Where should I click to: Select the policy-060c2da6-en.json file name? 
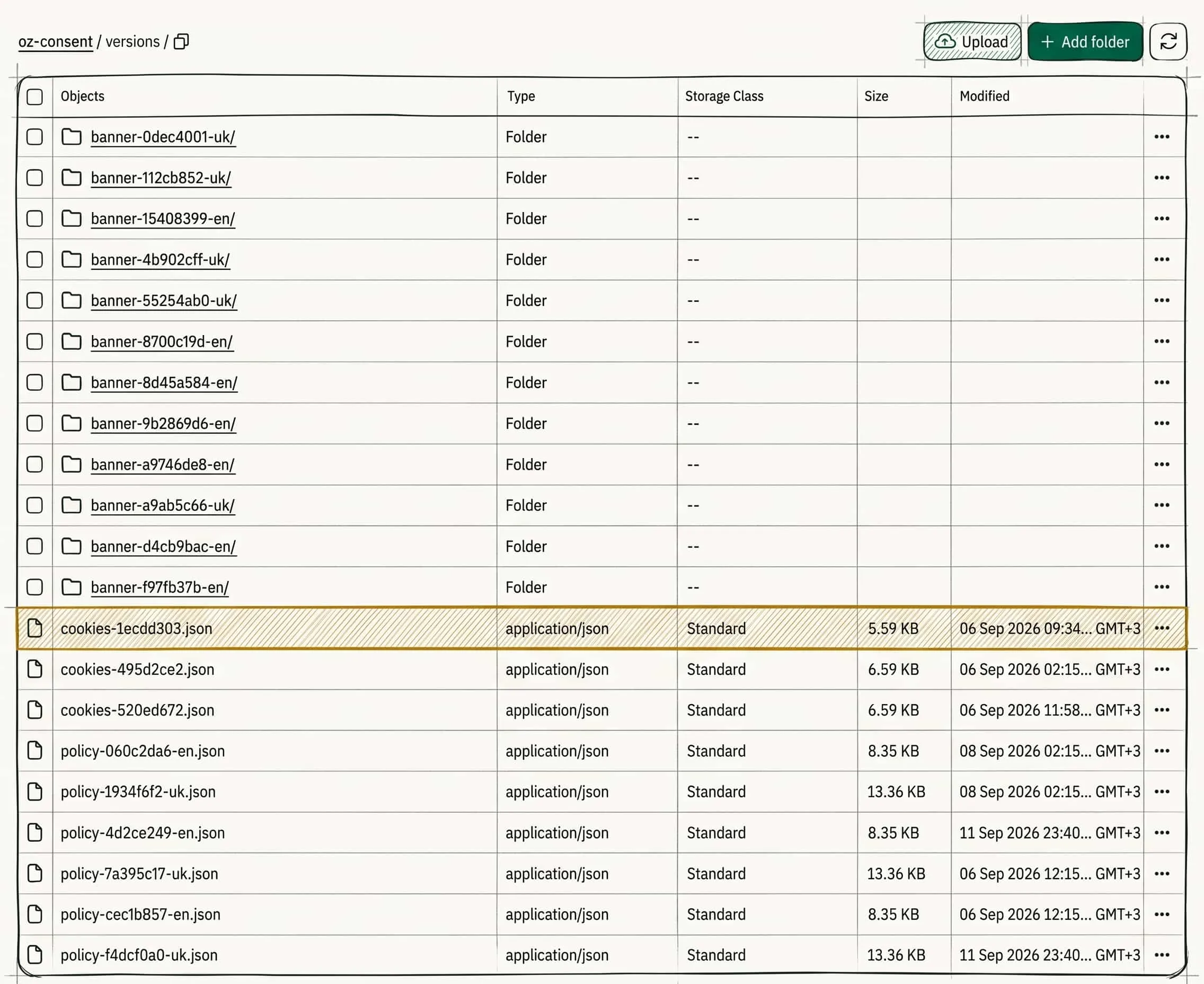(x=143, y=751)
